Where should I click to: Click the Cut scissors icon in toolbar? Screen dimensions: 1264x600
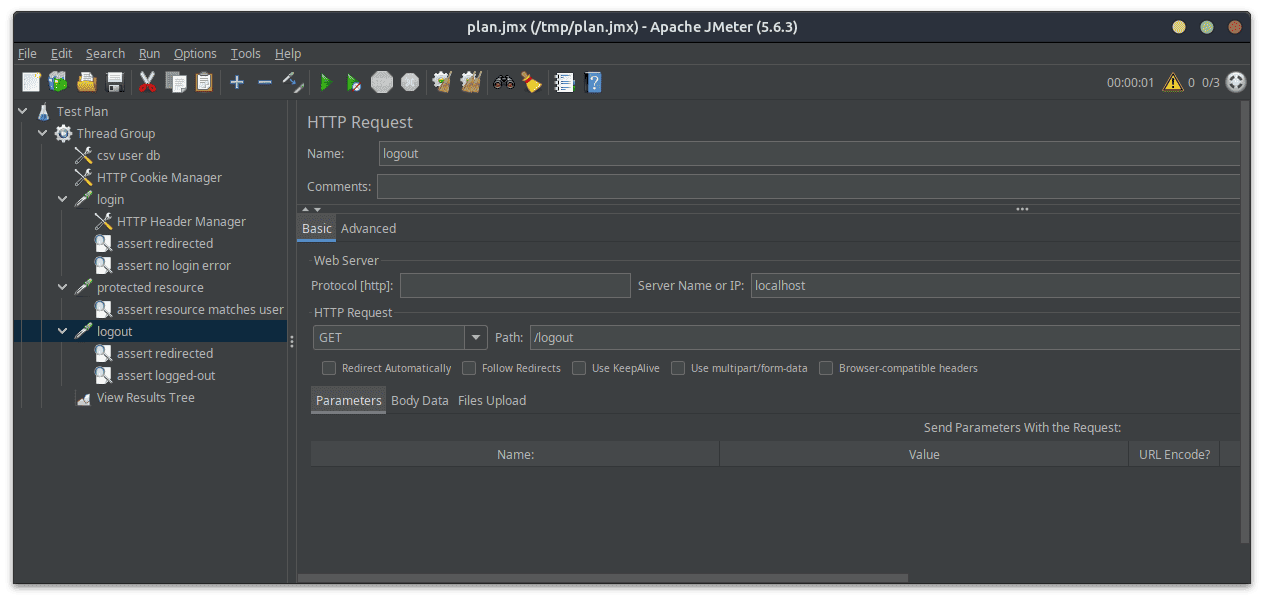[x=147, y=83]
